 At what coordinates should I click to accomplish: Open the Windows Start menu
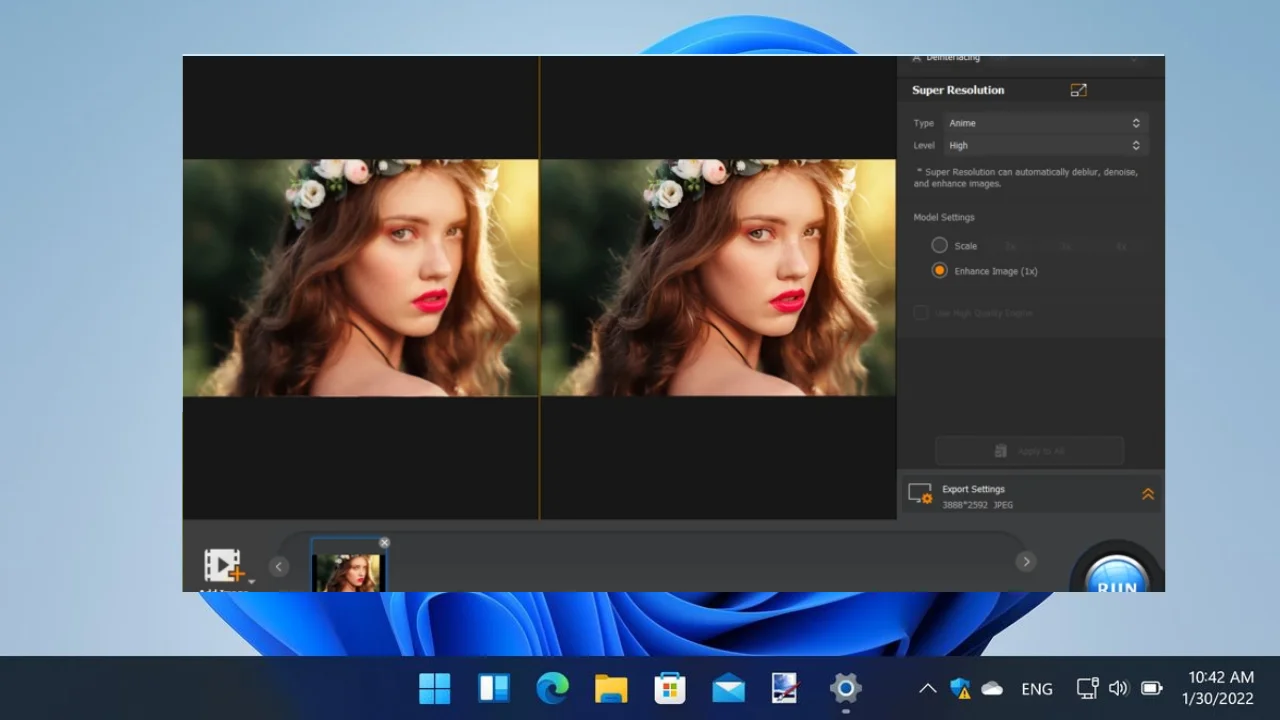[435, 688]
